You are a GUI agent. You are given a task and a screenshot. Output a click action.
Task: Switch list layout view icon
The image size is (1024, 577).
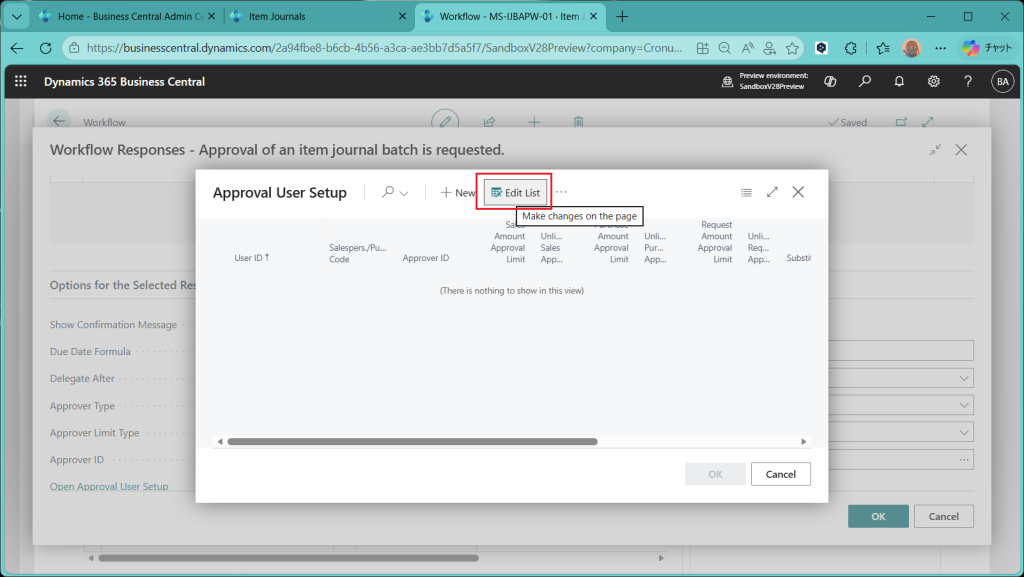tap(746, 192)
